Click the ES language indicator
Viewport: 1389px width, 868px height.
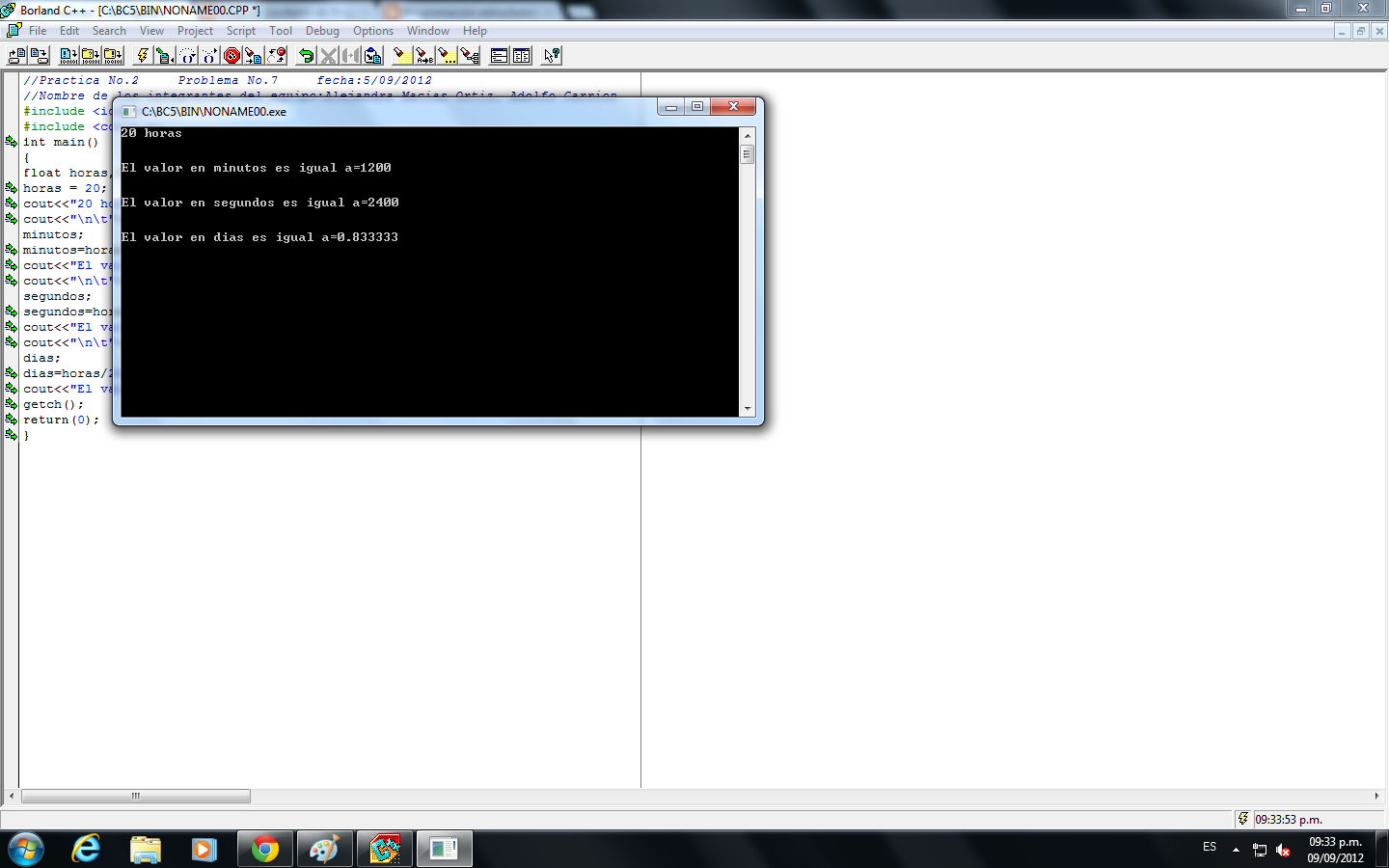1210,847
